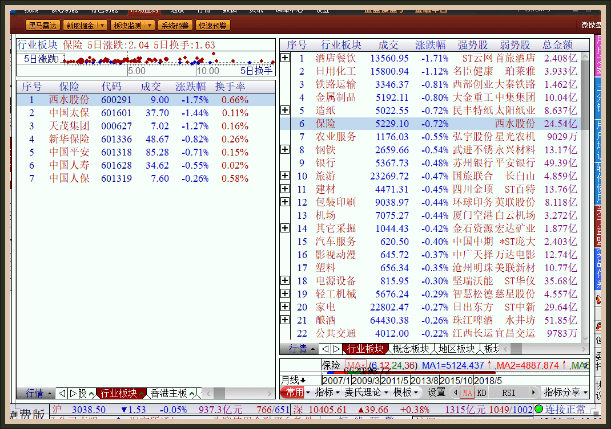Image resolution: width=611 pixels, height=429 pixels.
Task: Sort the insurance stock list by 换手率 header
Action: 230,87
